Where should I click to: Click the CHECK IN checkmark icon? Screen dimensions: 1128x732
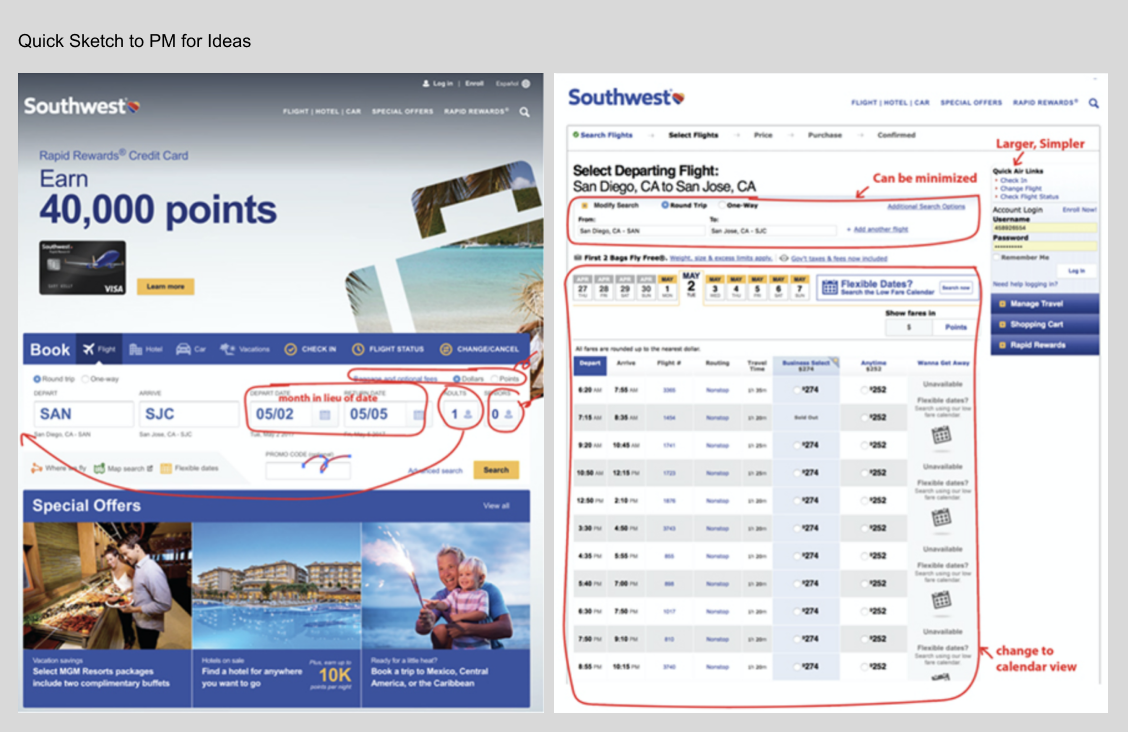pyautogui.click(x=290, y=349)
